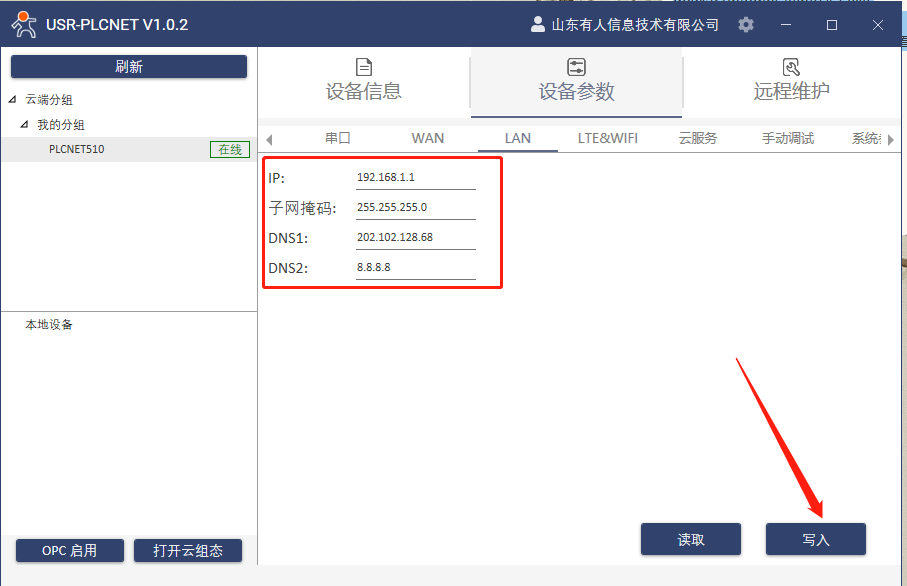The image size is (907, 586).
Task: Switch to the WAN tab
Action: tap(428, 138)
